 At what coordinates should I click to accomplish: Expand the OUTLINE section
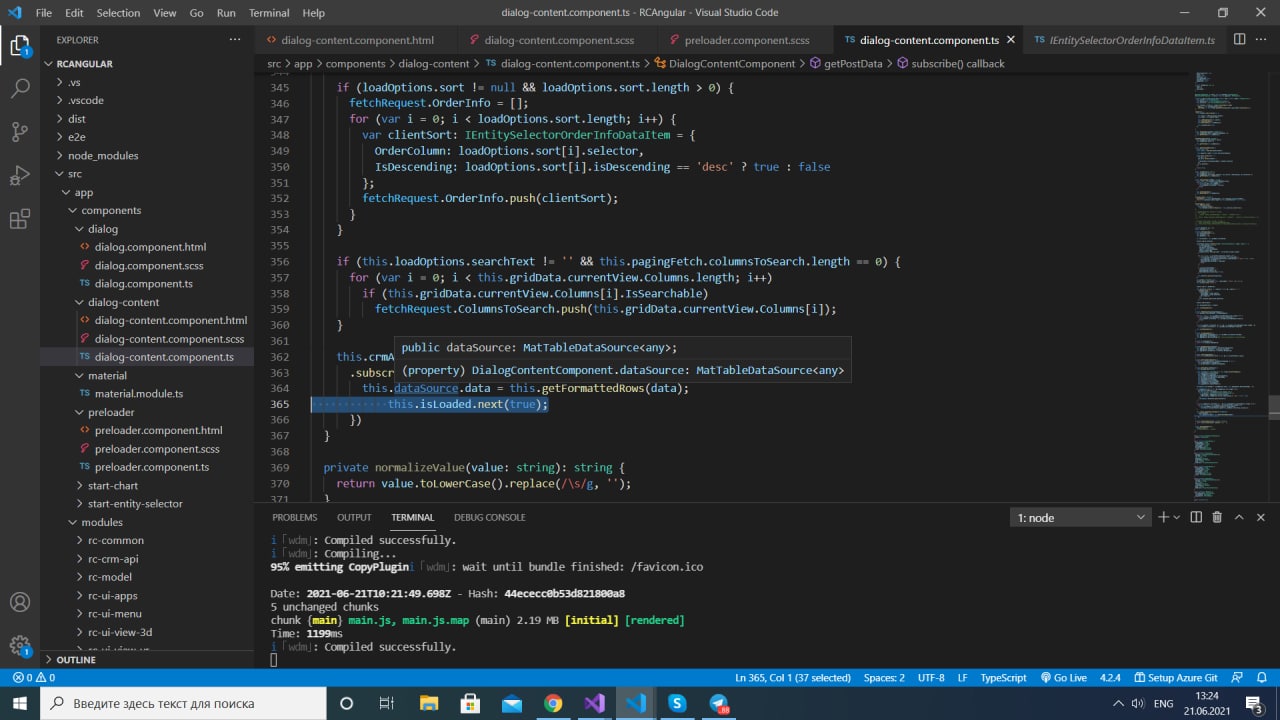76,660
